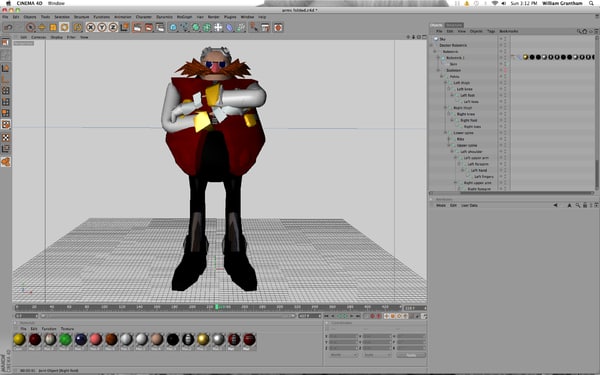This screenshot has width=600, height=375.
Task: Collapse the Doctor Robotnik tree node
Action: pyautogui.click(x=432, y=45)
